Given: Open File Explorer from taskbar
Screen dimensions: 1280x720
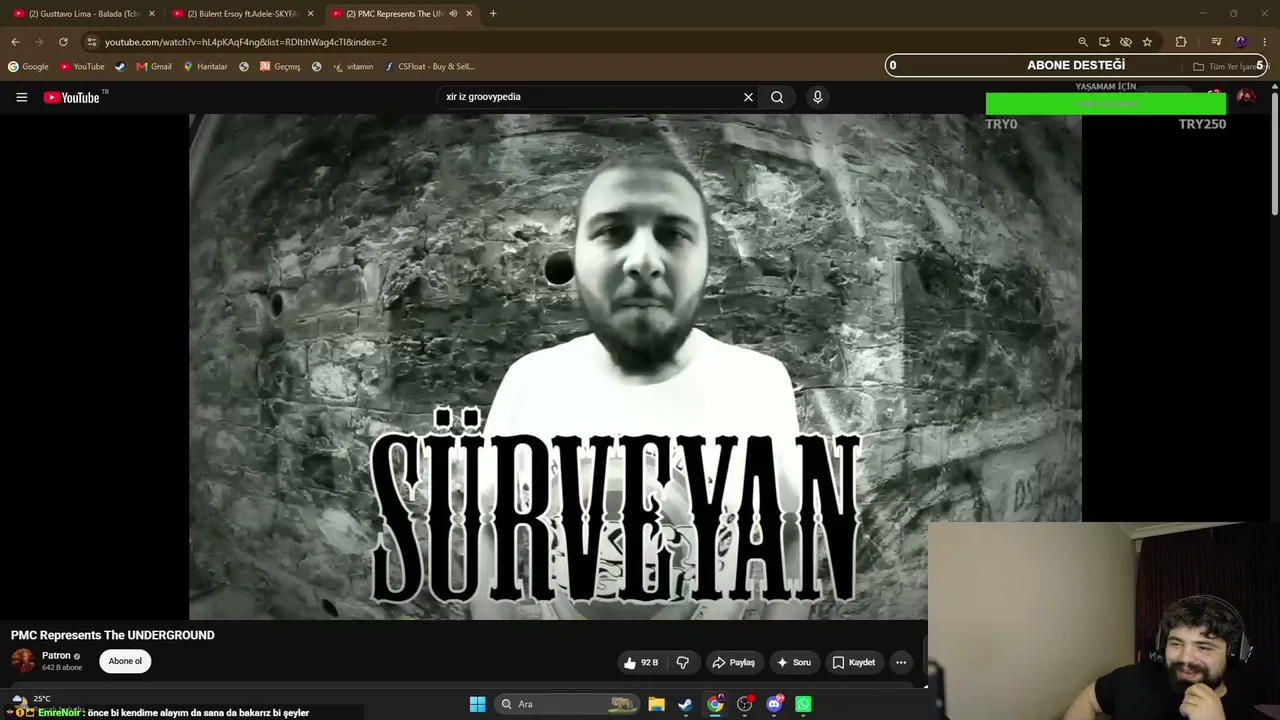Looking at the screenshot, I should click(656, 704).
